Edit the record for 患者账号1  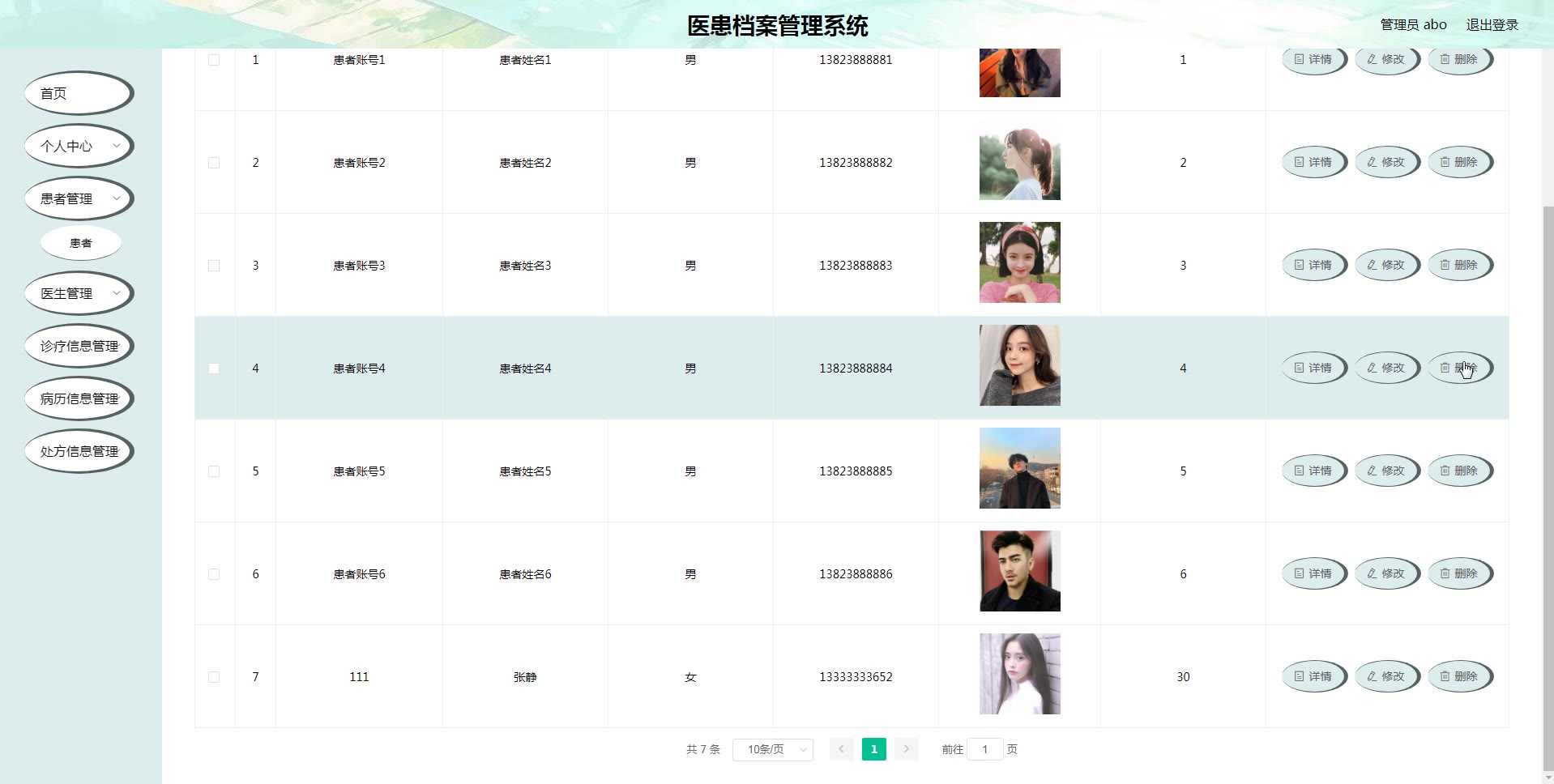click(1386, 60)
